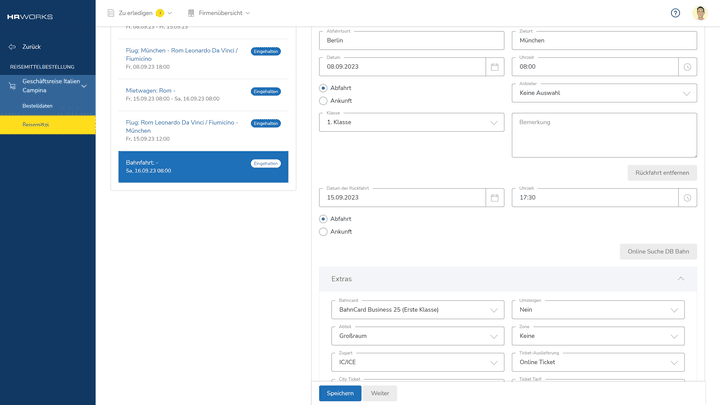Open calendar picker for return date 15.09.2023

[x=494, y=198]
